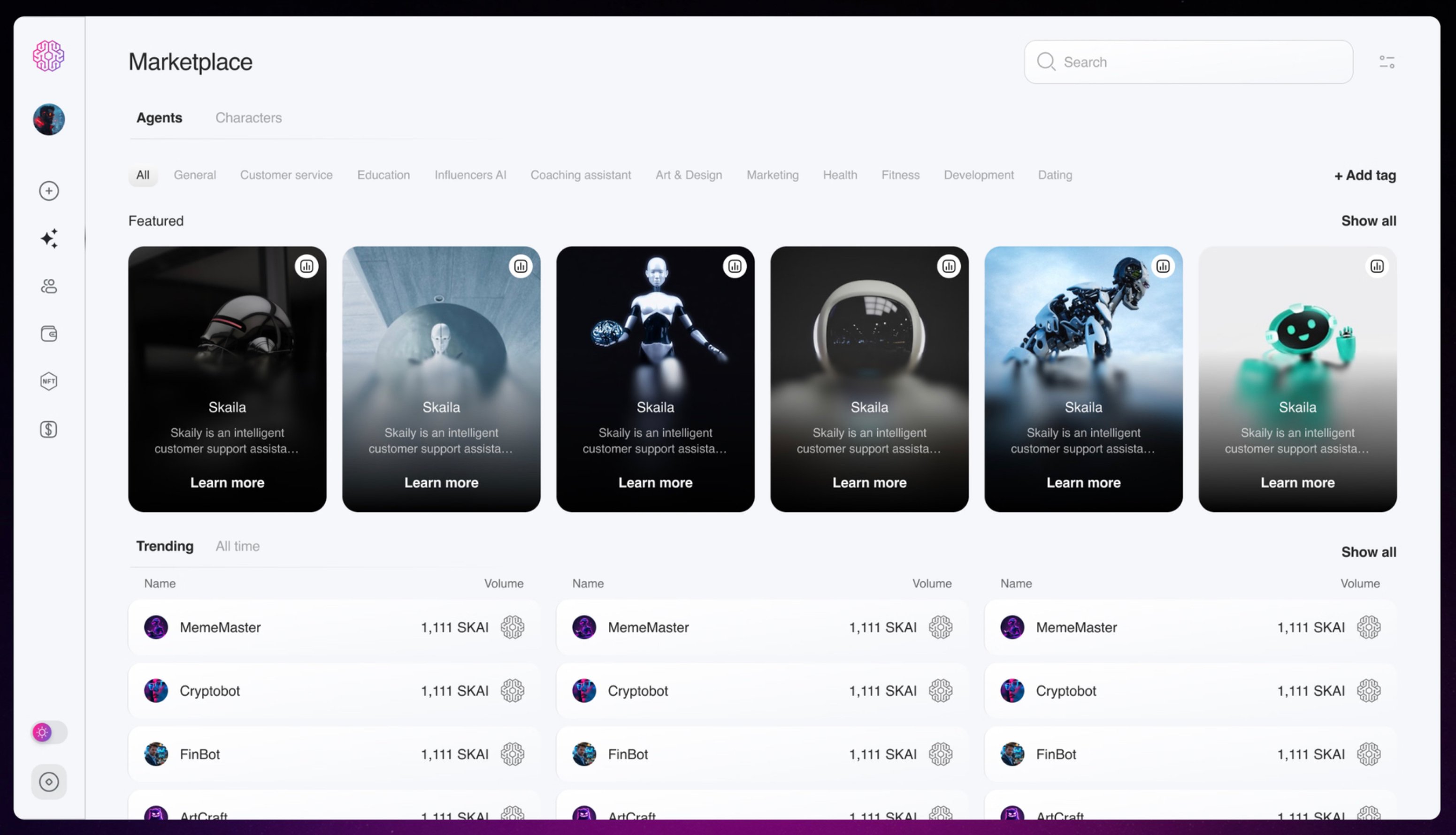Open the users group icon in the sidebar
The width and height of the screenshot is (1456, 835).
click(49, 286)
